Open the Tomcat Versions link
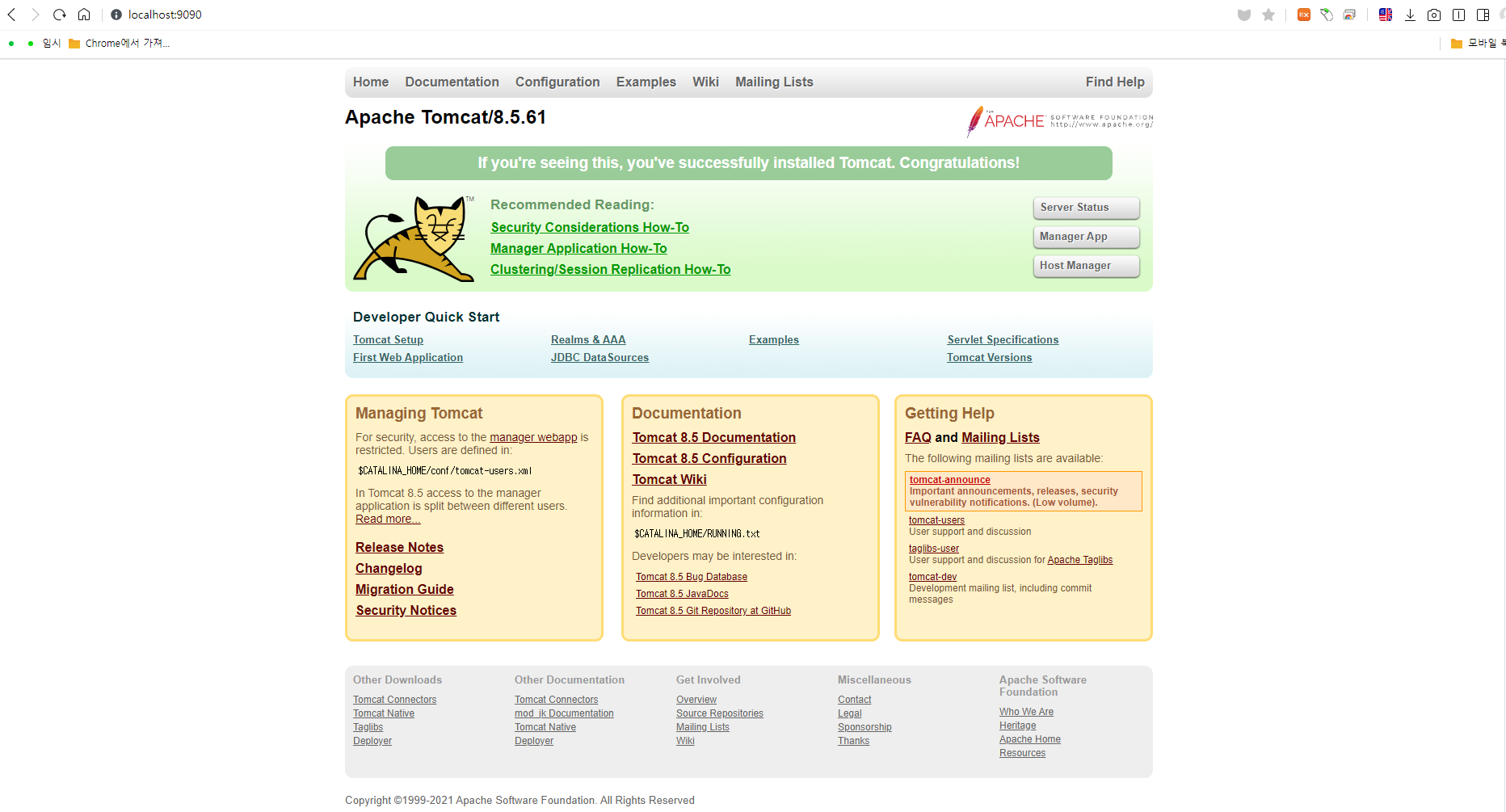Viewport: 1506px width, 812px height. pyautogui.click(x=989, y=358)
